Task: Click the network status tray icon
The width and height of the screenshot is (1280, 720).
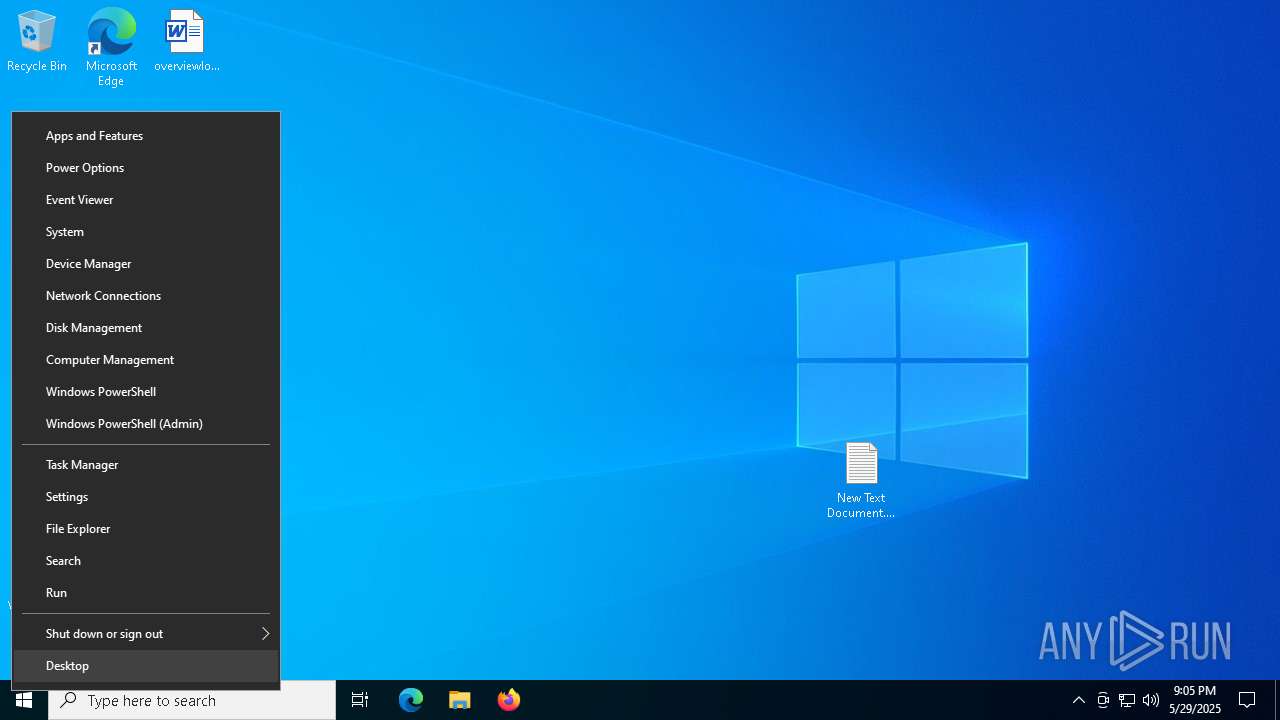Action: [x=1127, y=700]
